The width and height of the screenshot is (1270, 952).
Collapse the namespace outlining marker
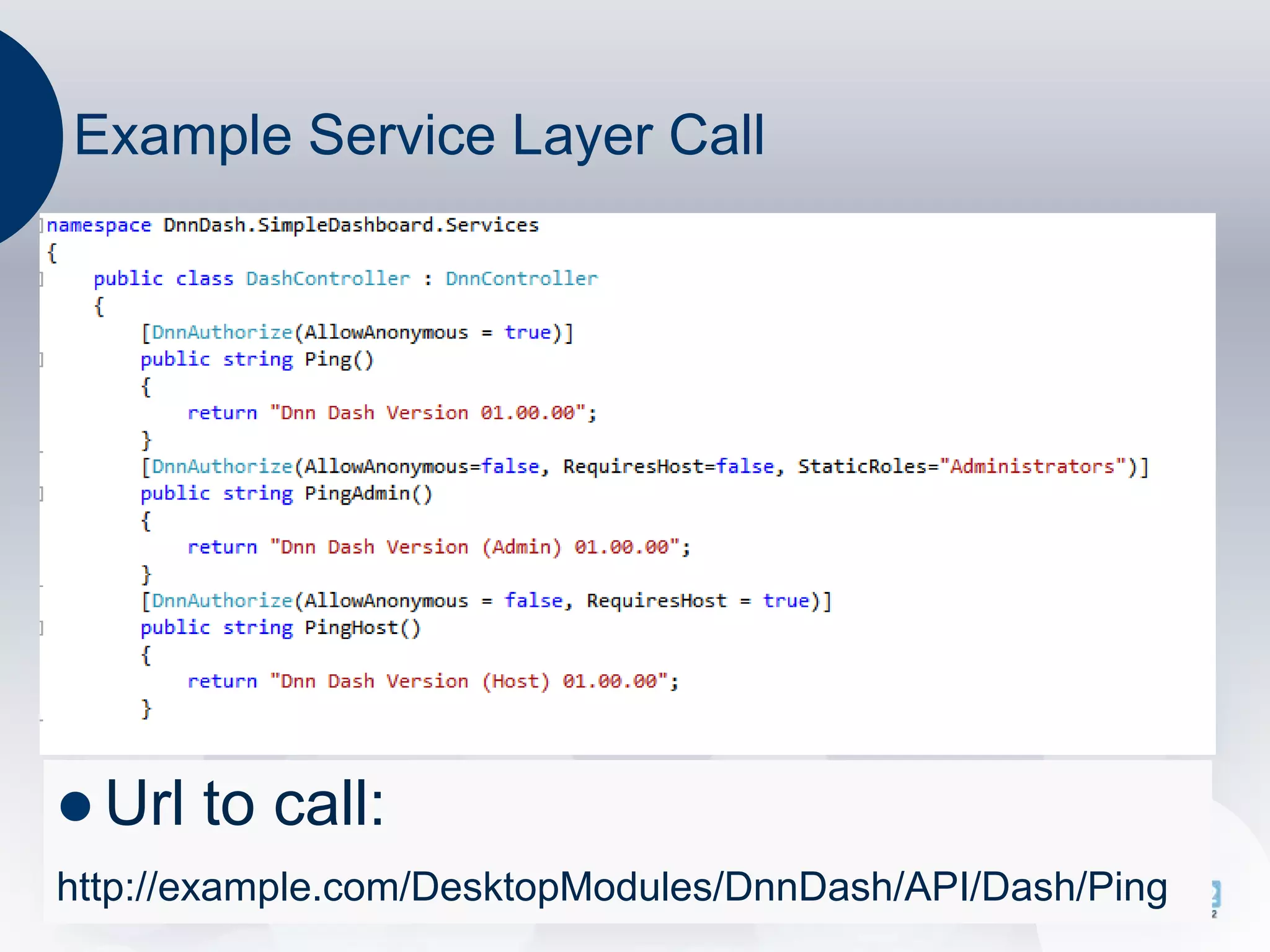point(42,225)
